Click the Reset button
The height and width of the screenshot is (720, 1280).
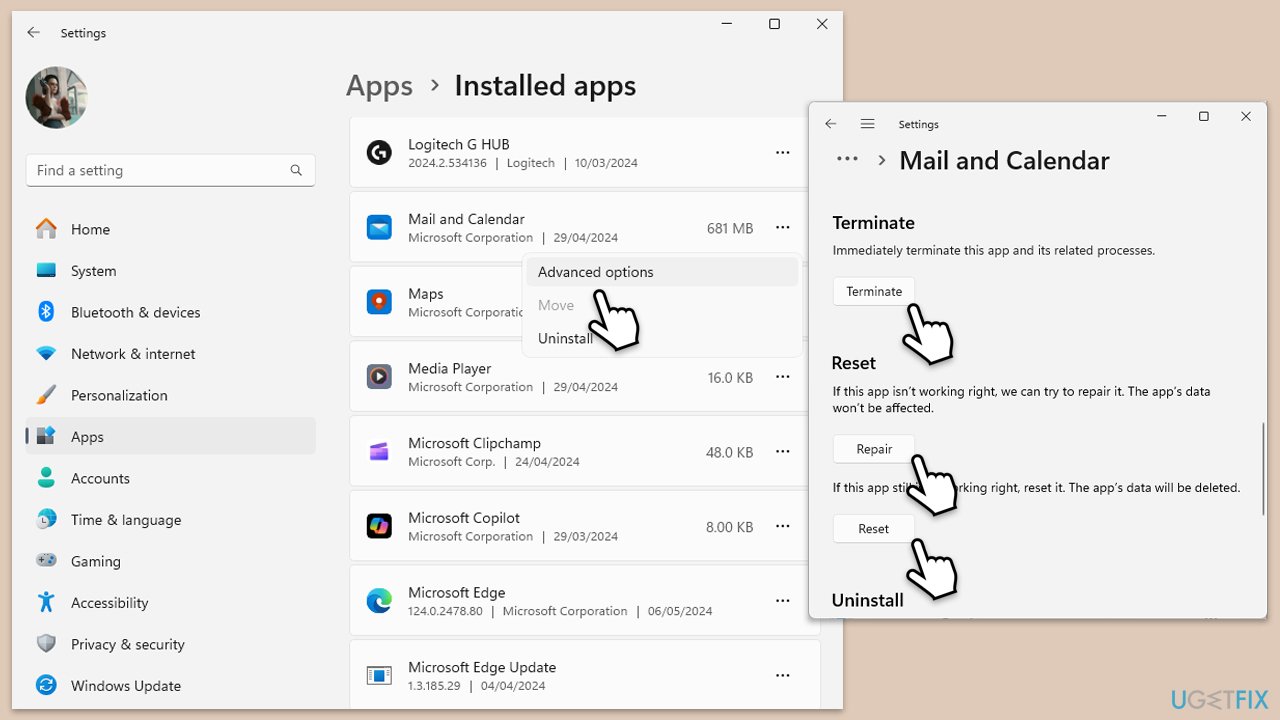[x=874, y=528]
